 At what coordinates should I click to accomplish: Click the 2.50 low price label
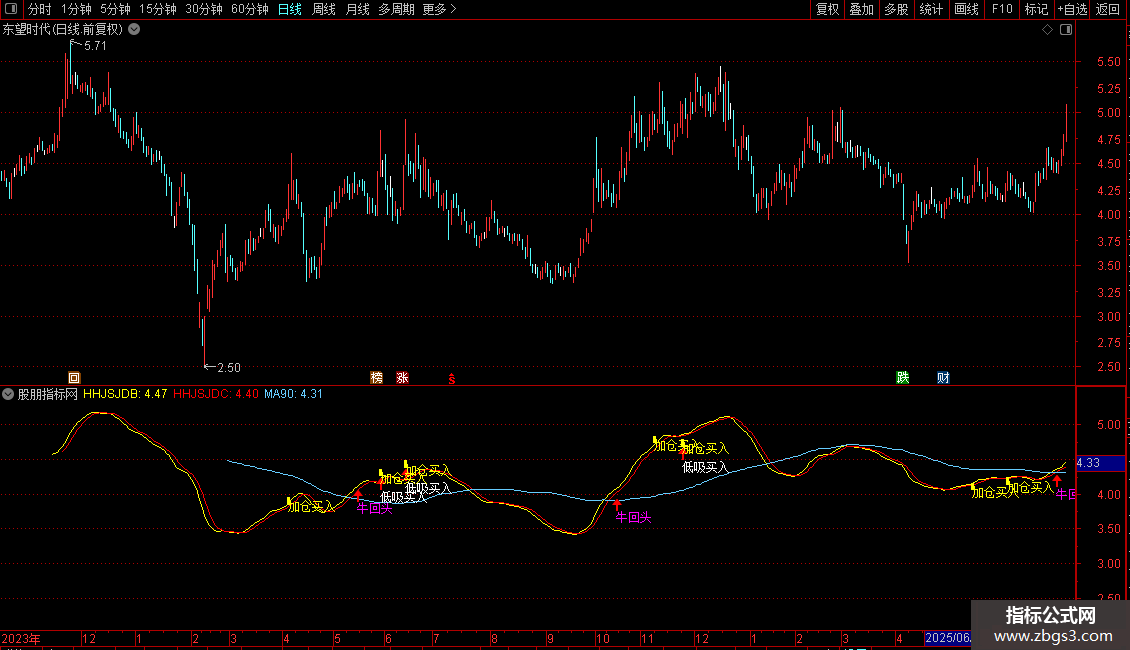click(228, 368)
